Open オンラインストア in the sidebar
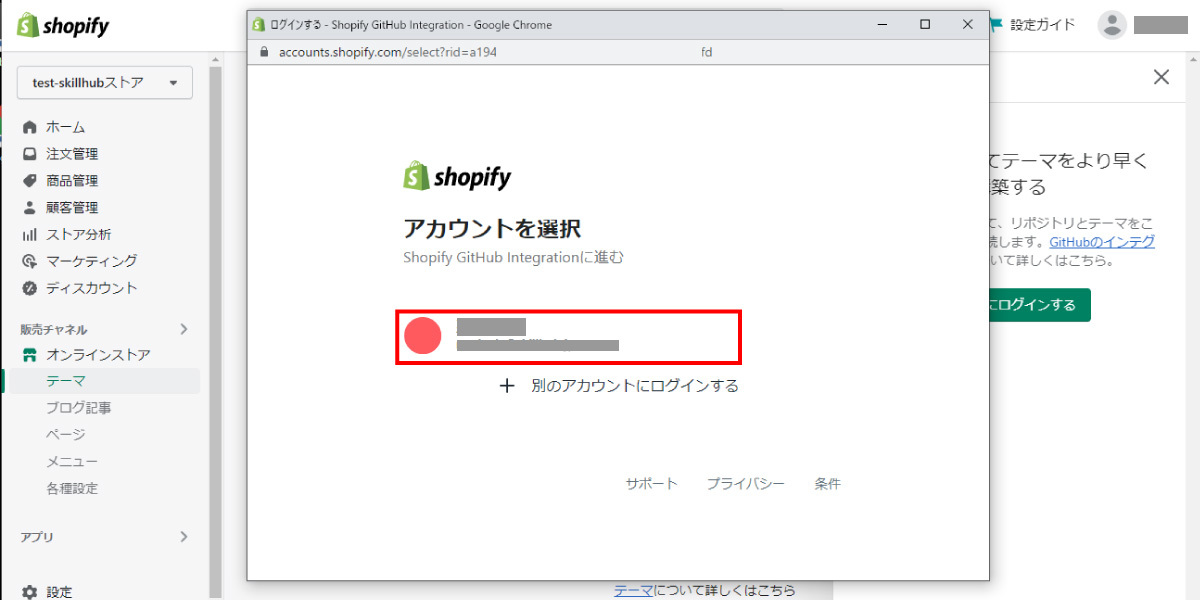Viewport: 1200px width, 600px height. pos(98,355)
